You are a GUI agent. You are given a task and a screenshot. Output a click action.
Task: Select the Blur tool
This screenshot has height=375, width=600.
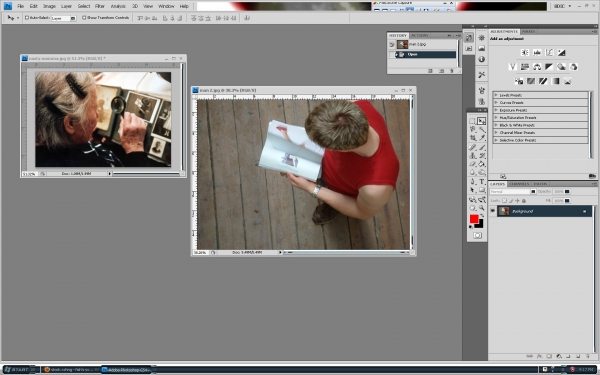(472, 172)
